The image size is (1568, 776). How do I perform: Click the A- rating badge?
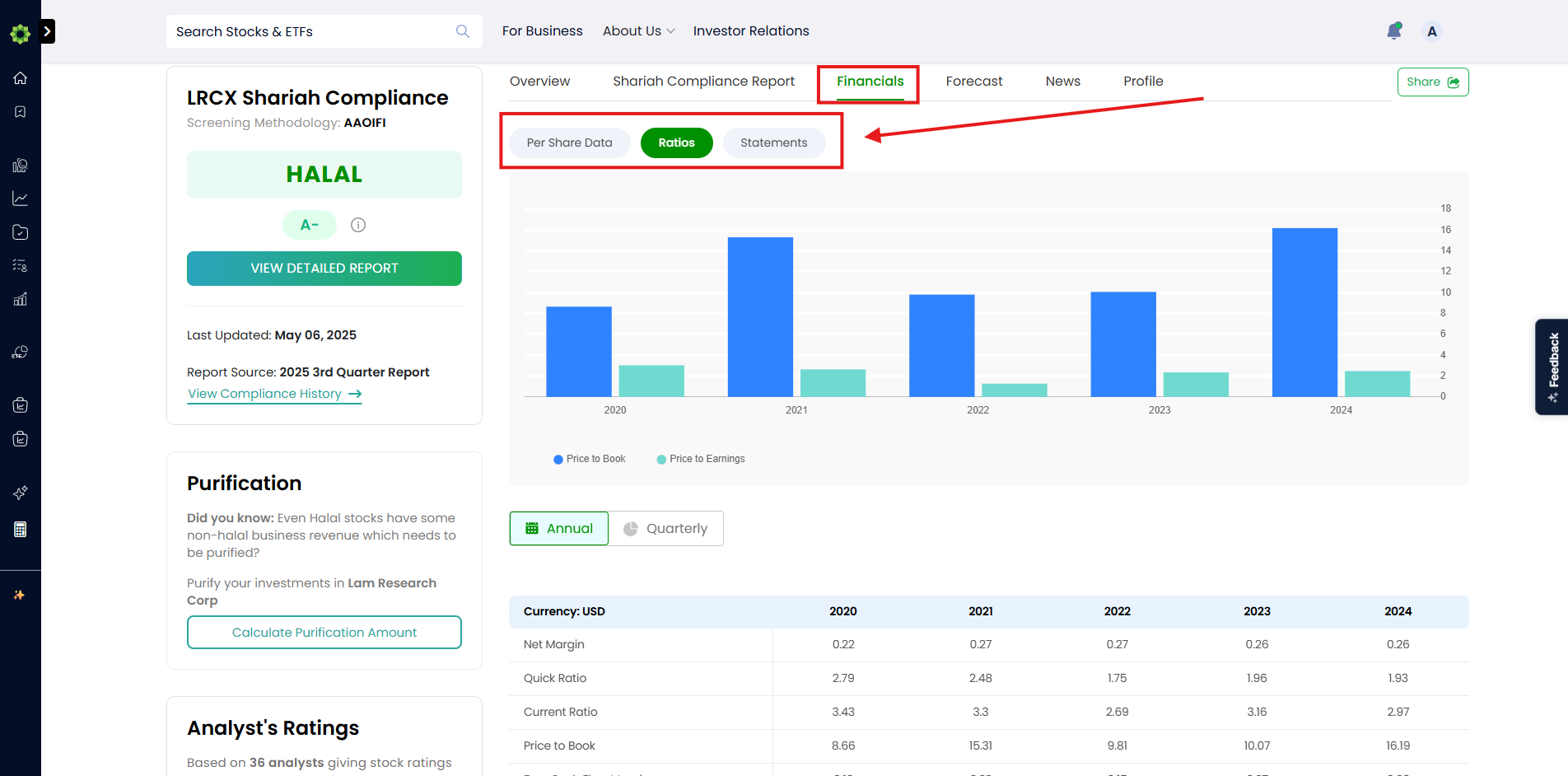click(x=310, y=225)
